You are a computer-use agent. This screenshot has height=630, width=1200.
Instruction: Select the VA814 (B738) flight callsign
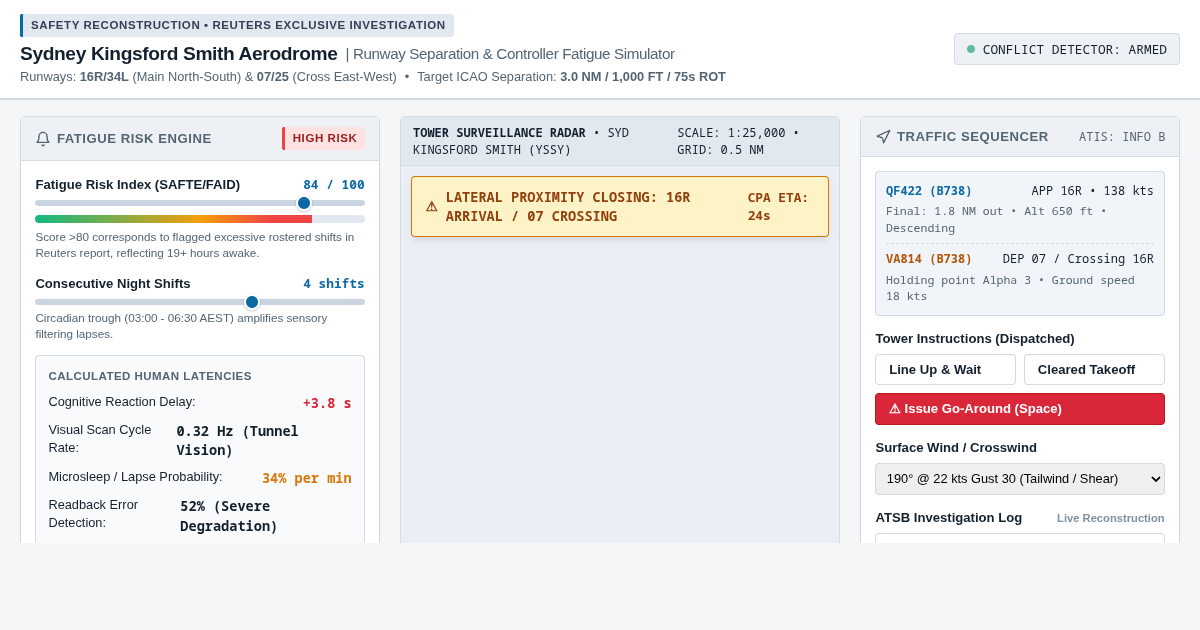(x=929, y=259)
